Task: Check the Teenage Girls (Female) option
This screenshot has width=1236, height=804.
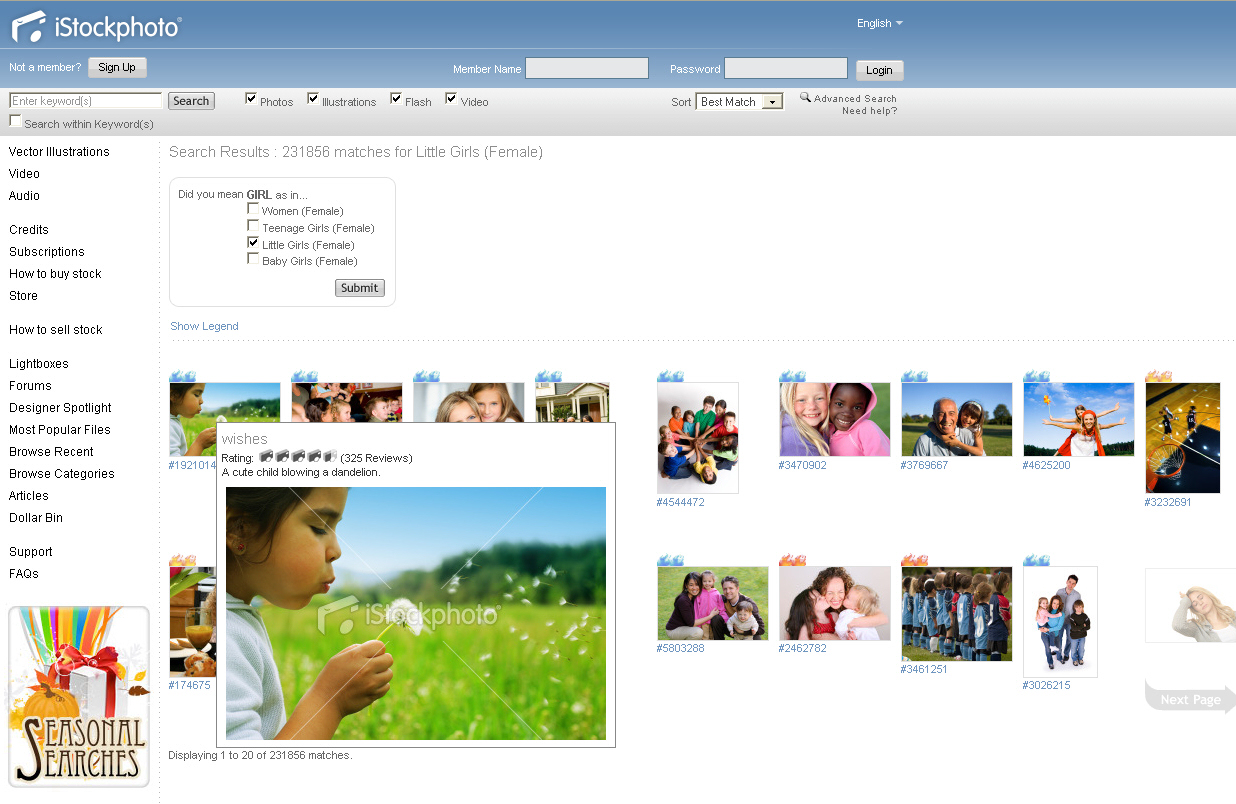Action: [253, 226]
